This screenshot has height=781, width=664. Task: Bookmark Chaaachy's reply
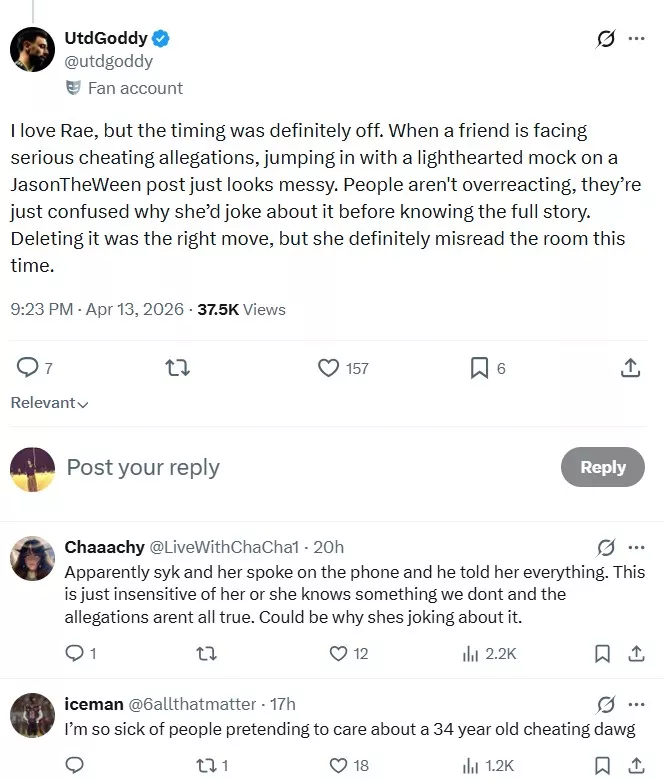(x=602, y=653)
